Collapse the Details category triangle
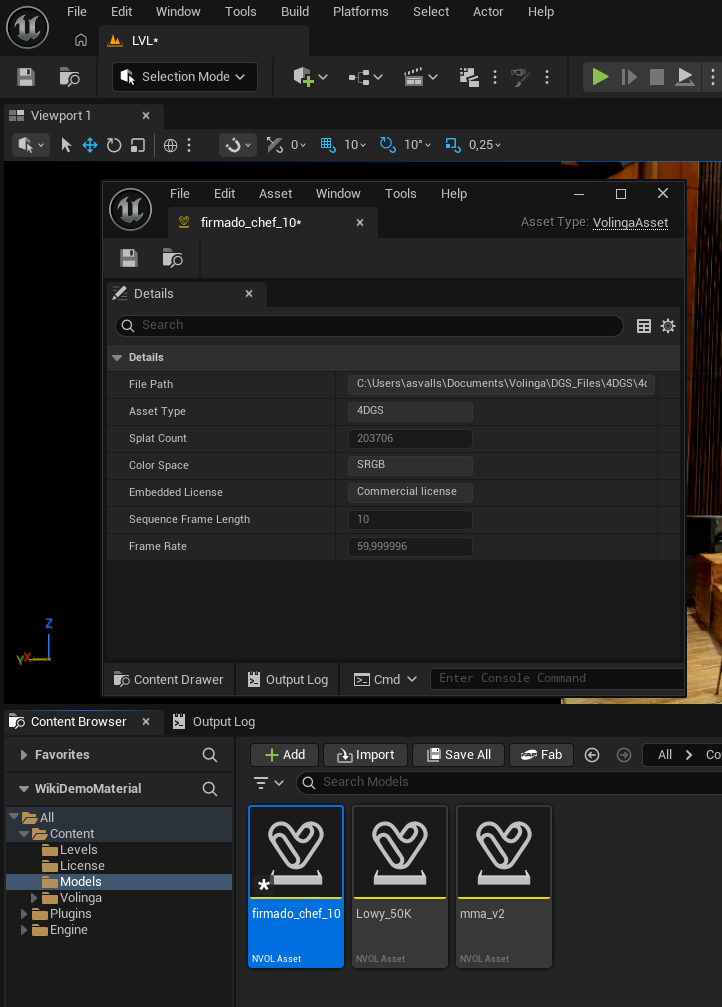The image size is (722, 1007). pos(117,358)
